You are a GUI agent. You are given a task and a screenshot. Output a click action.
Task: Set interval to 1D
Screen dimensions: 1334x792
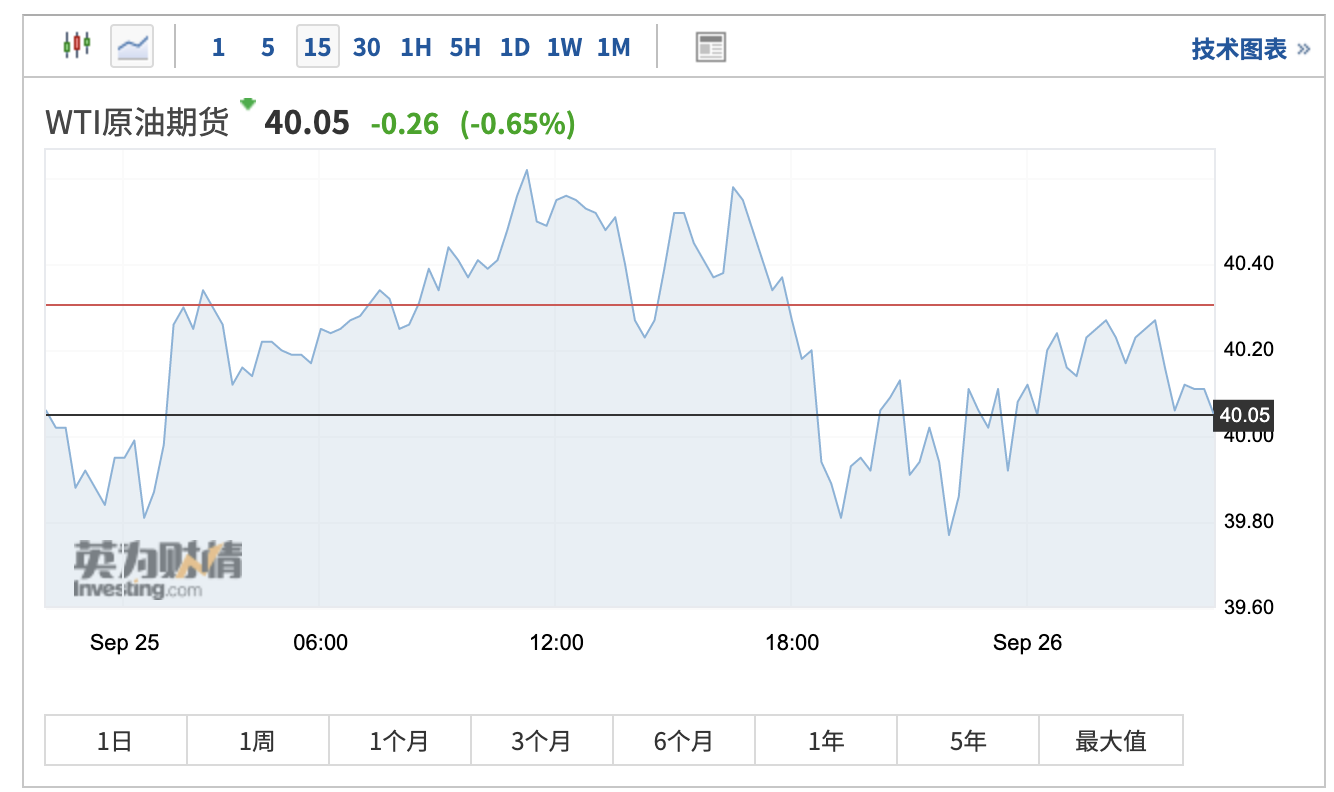click(514, 47)
